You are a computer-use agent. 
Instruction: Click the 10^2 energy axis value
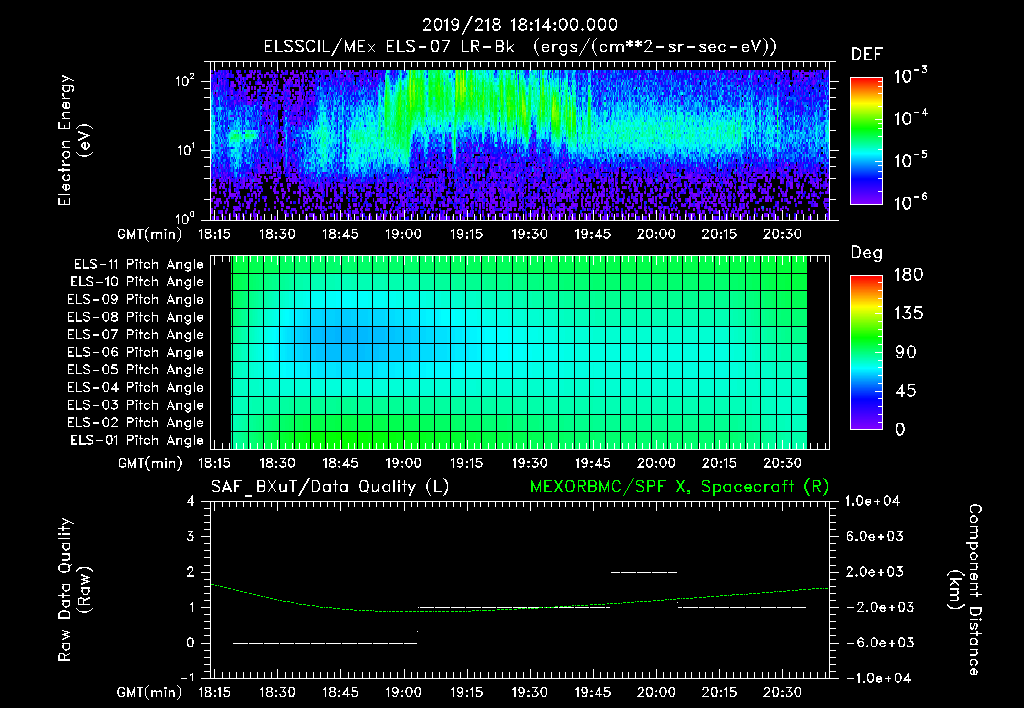pyautogui.click(x=185, y=82)
